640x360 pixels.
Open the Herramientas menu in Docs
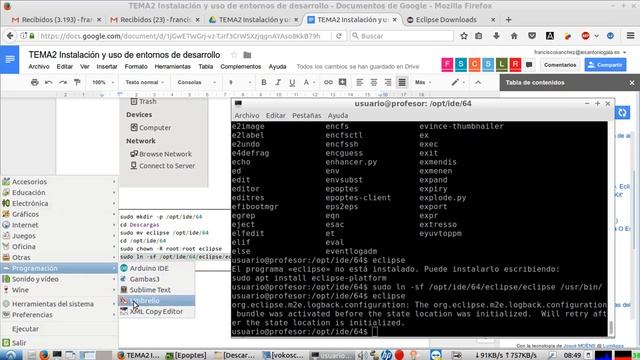pyautogui.click(x=172, y=67)
